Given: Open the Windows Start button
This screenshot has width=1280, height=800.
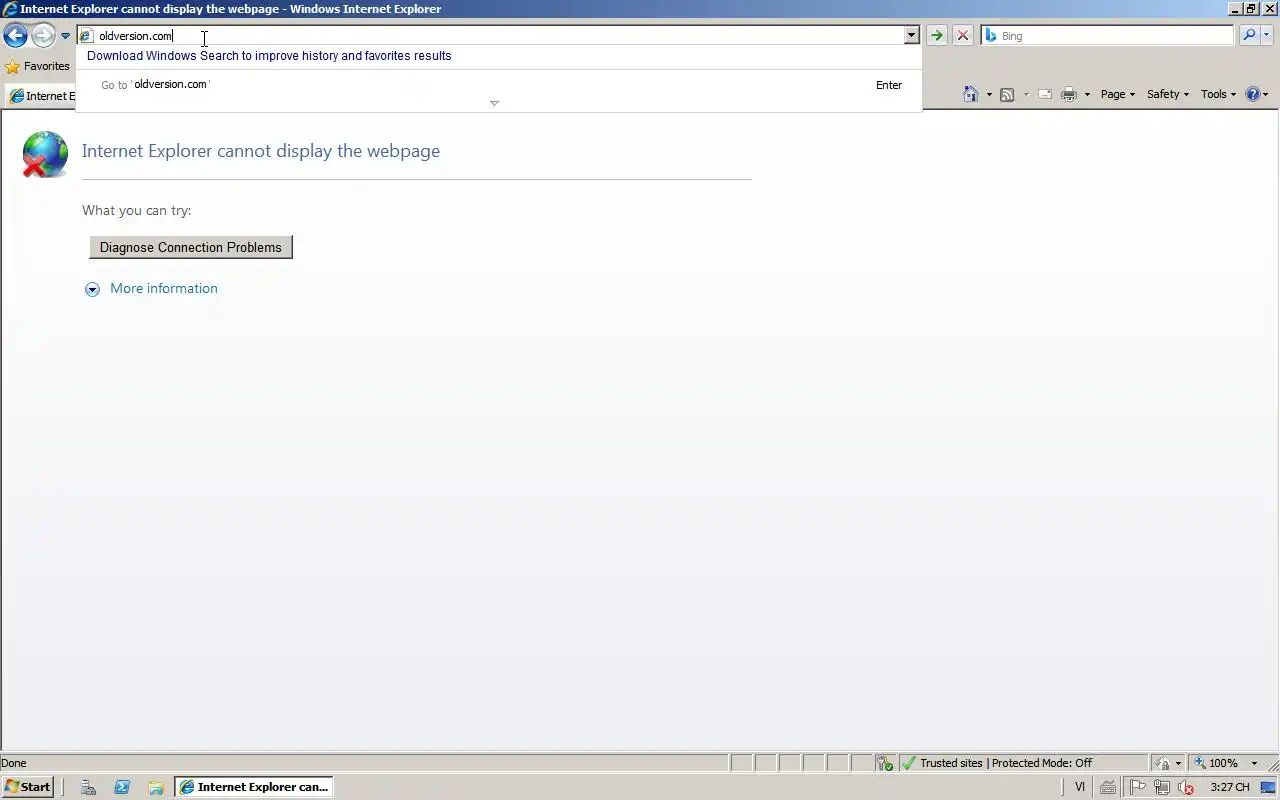Looking at the screenshot, I should pyautogui.click(x=28, y=787).
